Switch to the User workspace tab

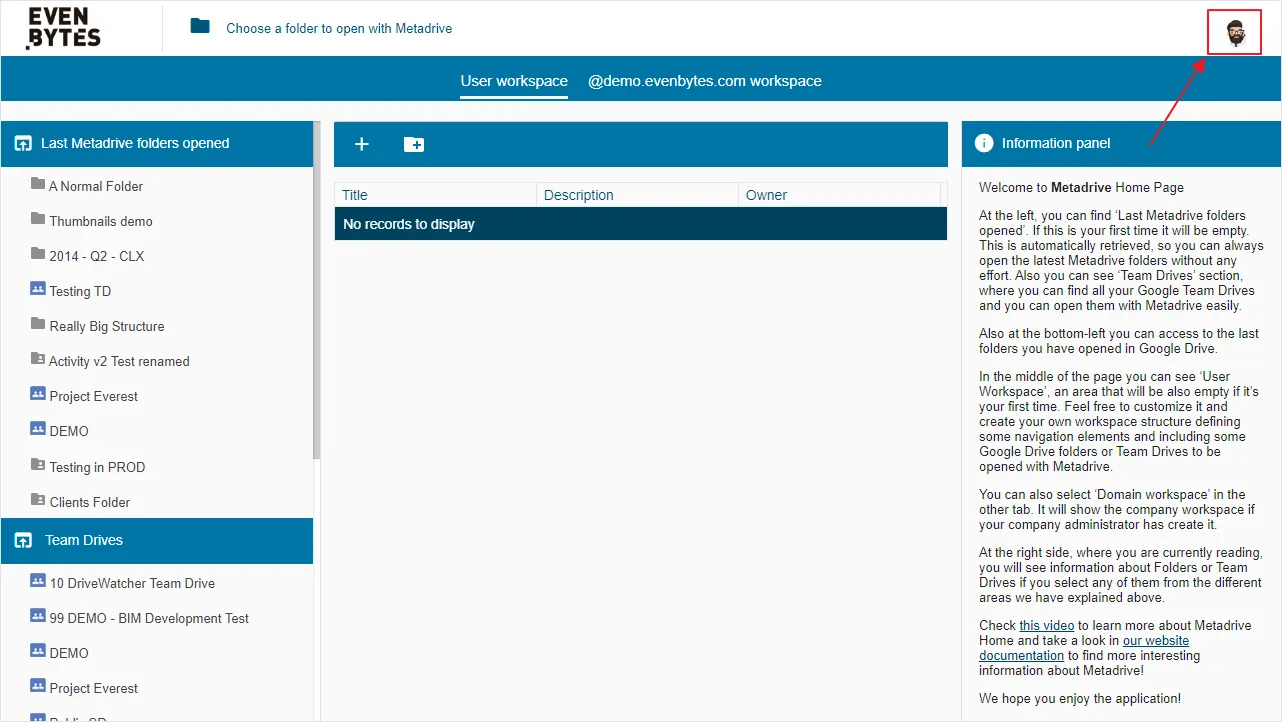(514, 81)
